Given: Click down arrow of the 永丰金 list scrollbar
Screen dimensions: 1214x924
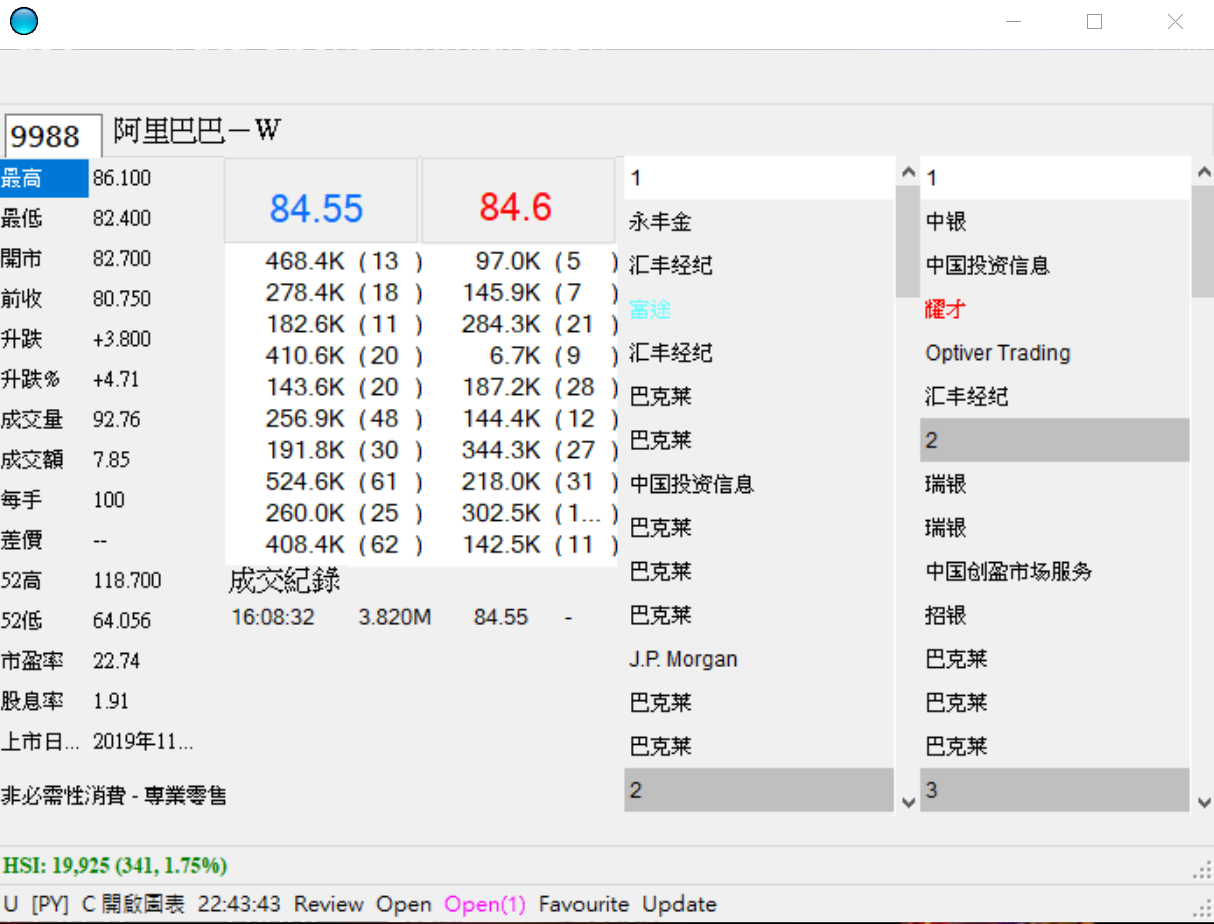Looking at the screenshot, I should (x=908, y=801).
